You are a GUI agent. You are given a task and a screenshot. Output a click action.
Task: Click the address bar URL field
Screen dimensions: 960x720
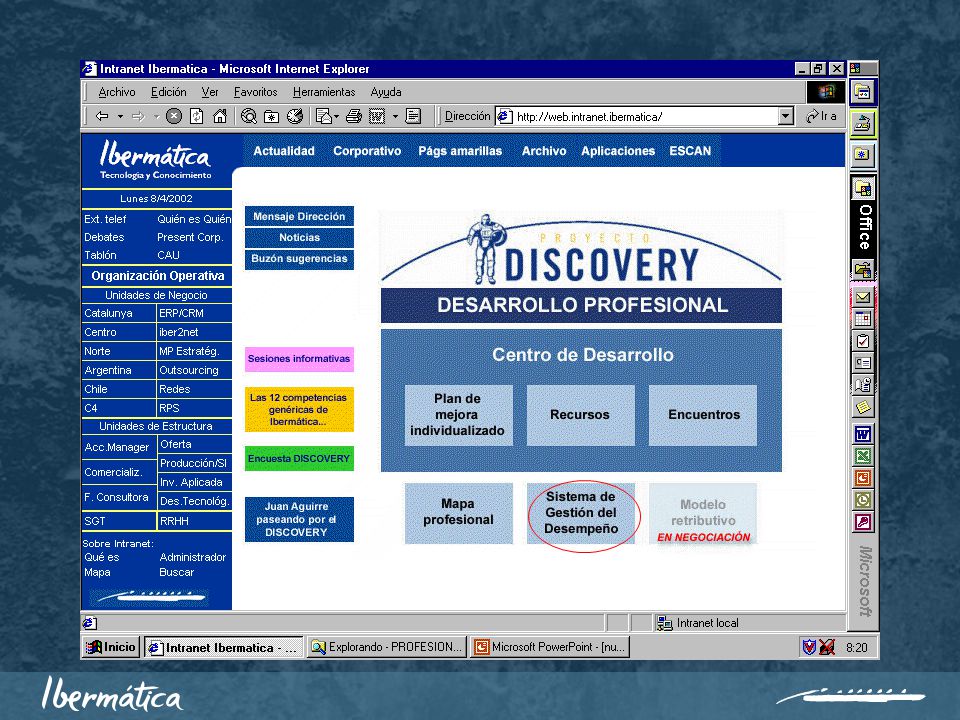coord(638,116)
